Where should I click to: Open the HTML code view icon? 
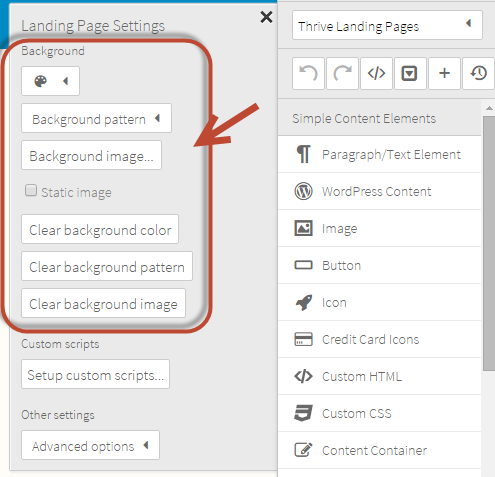376,73
